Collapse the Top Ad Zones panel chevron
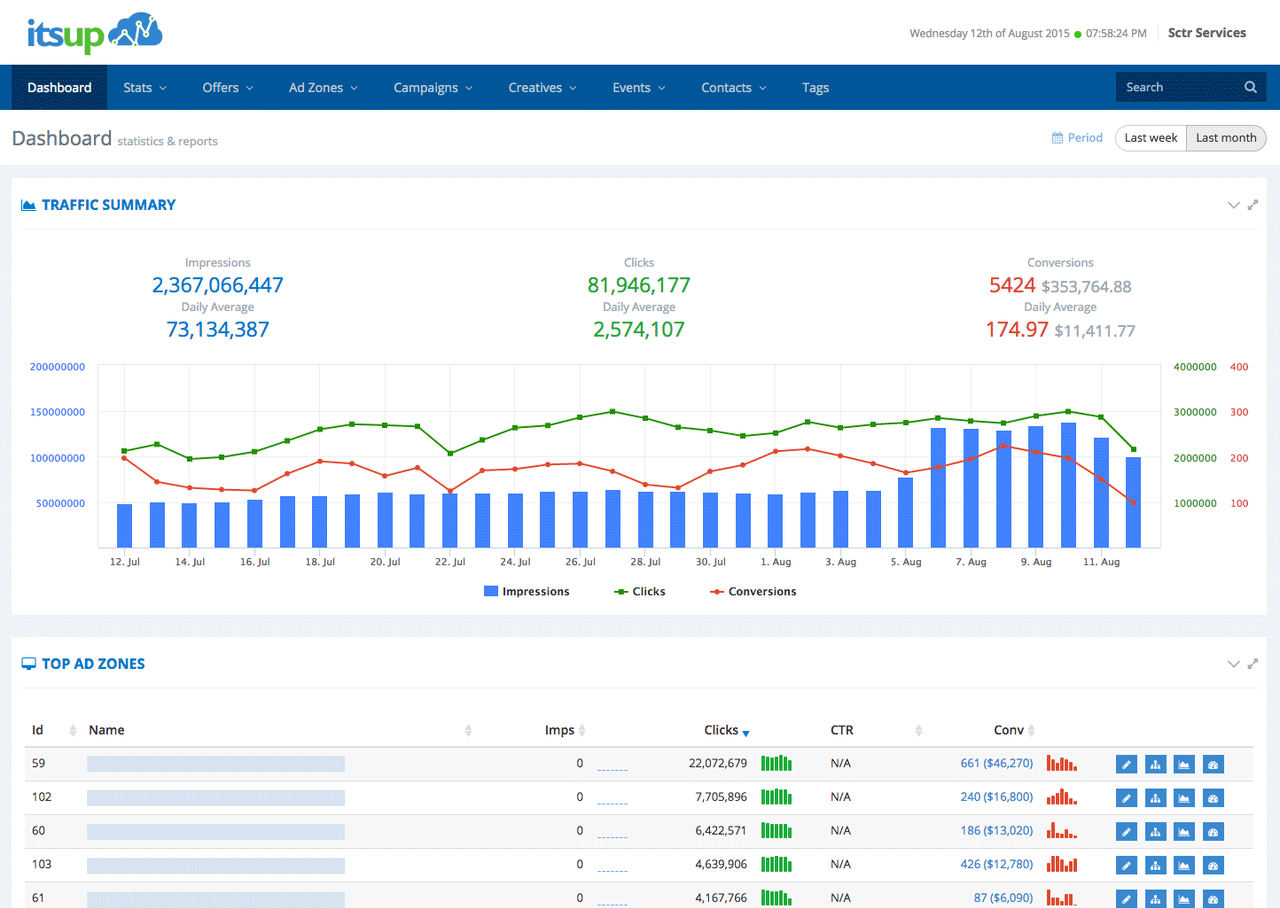Image resolution: width=1280 pixels, height=908 pixels. coord(1233,664)
